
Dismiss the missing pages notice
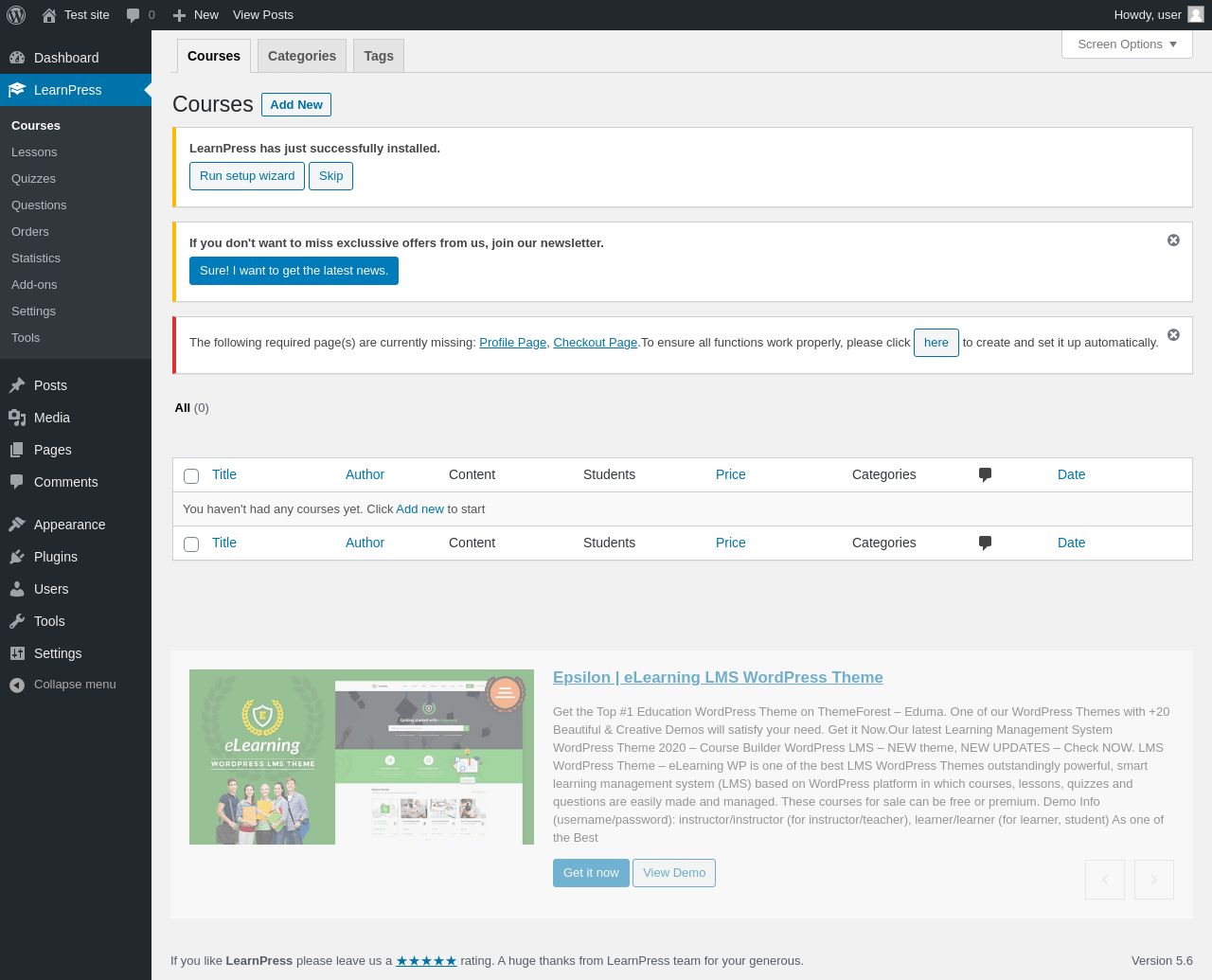click(1173, 335)
